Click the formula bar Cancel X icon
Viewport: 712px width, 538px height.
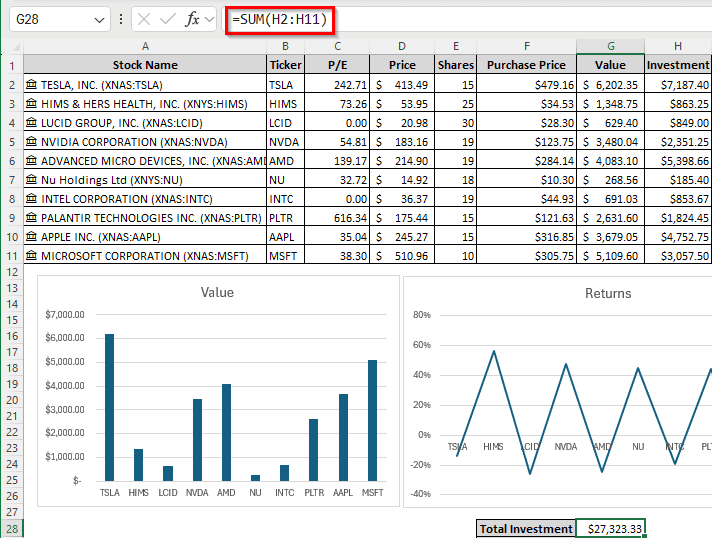tap(144, 20)
